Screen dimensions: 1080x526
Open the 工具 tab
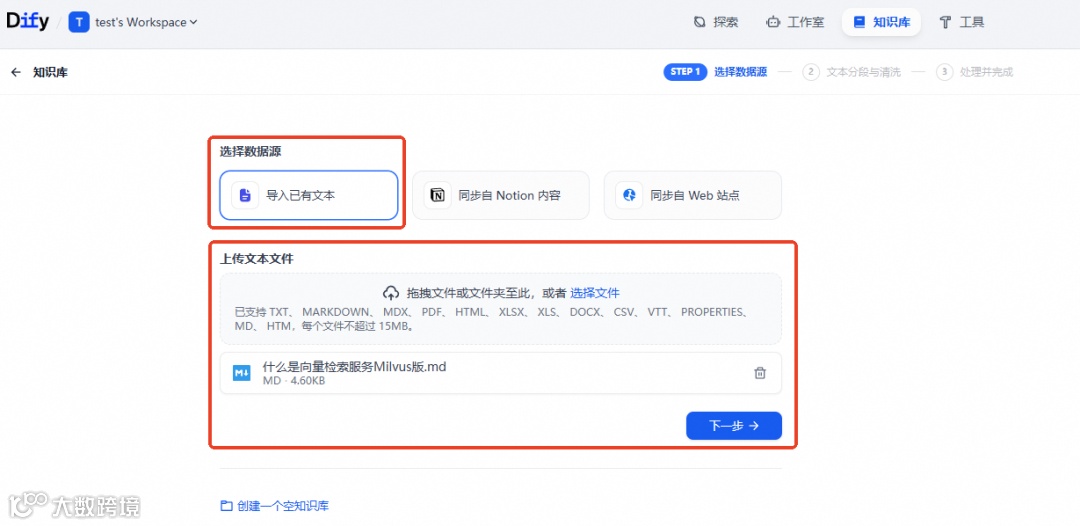[x=962, y=22]
